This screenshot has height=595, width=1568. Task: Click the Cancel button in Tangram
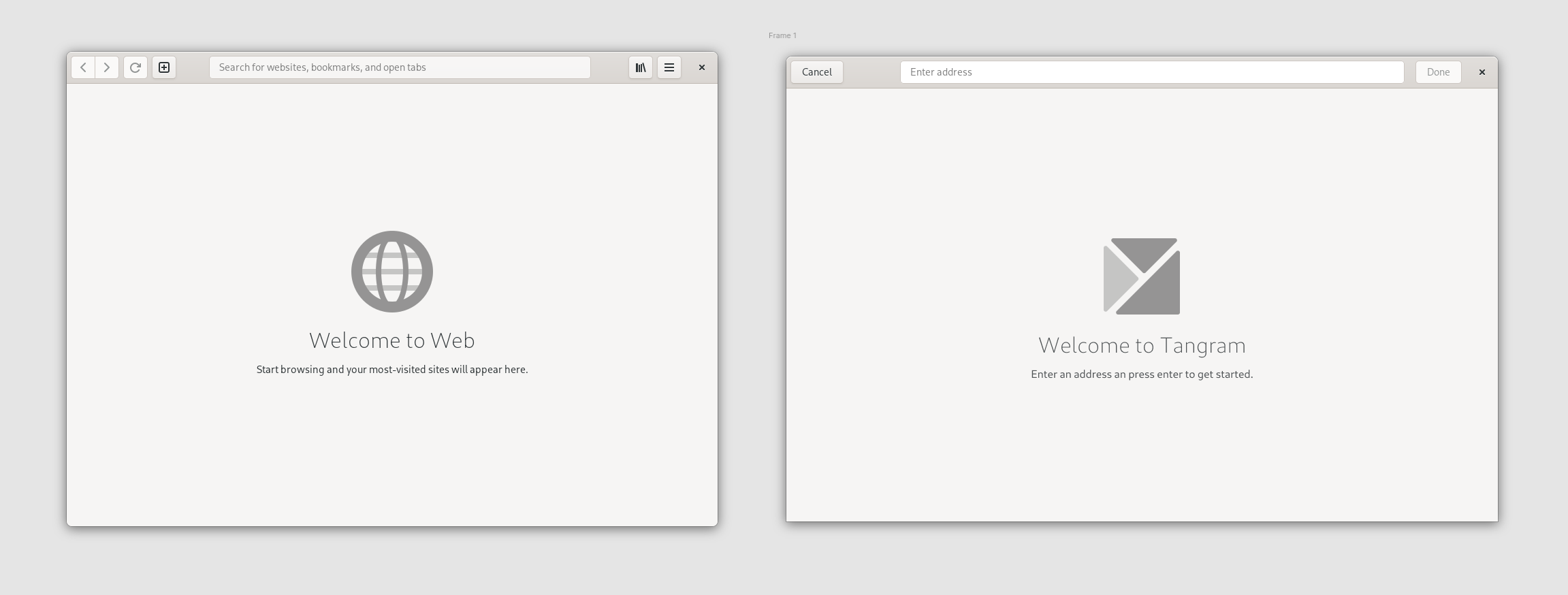817,72
